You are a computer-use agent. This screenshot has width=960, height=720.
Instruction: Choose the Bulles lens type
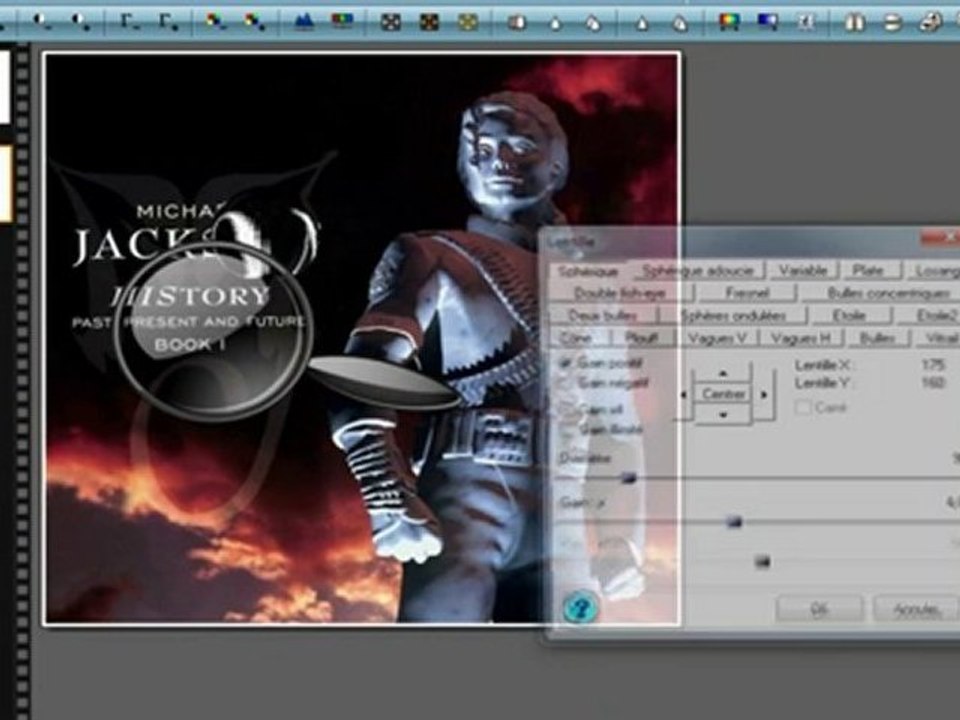877,338
